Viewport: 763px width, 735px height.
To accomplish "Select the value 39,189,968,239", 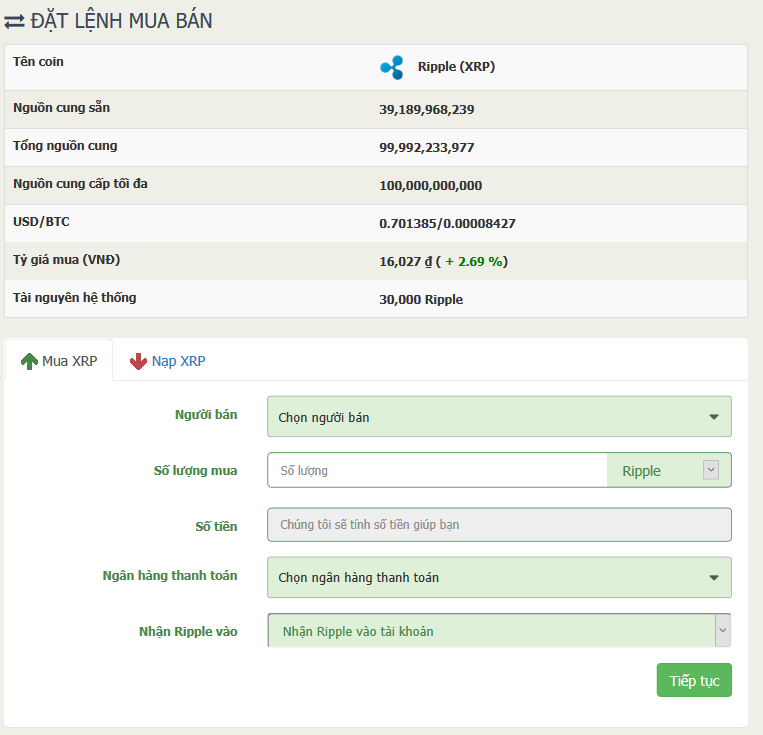I will [x=427, y=110].
